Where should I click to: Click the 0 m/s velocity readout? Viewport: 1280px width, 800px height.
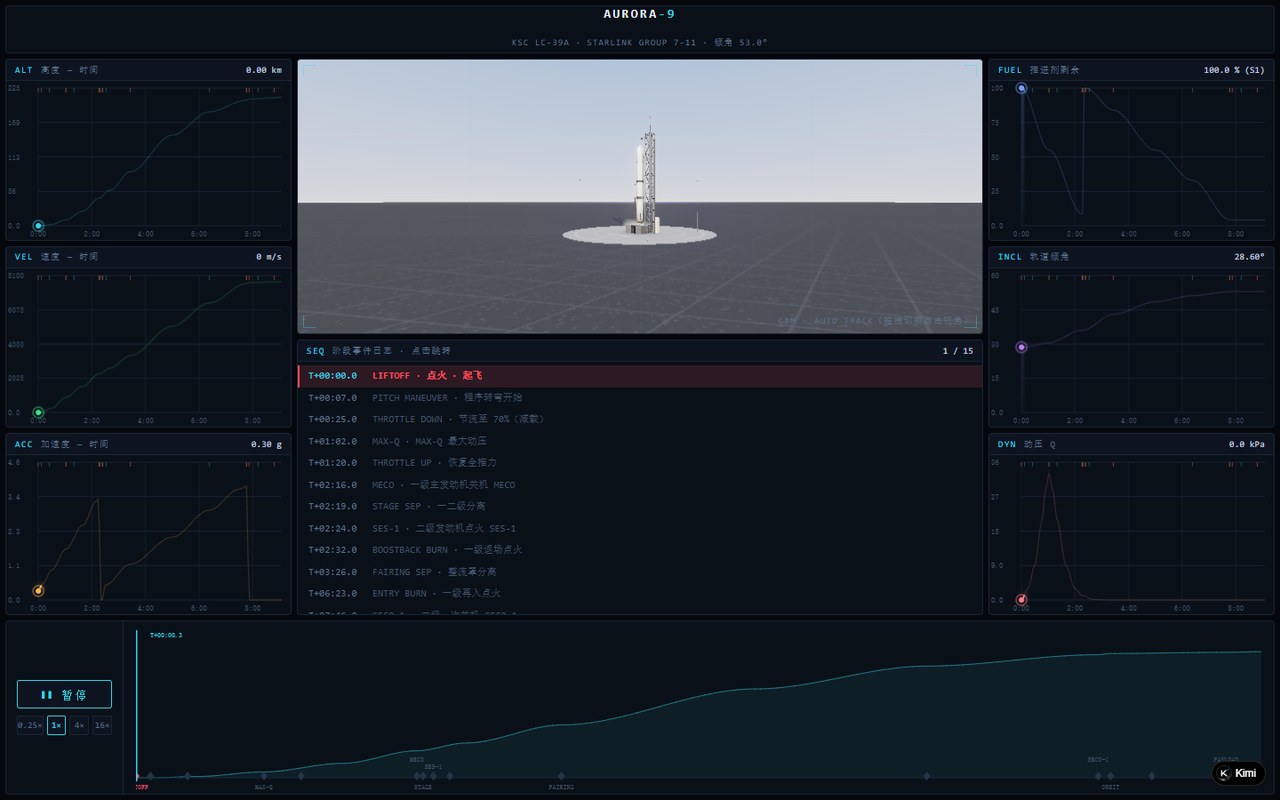(x=269, y=257)
